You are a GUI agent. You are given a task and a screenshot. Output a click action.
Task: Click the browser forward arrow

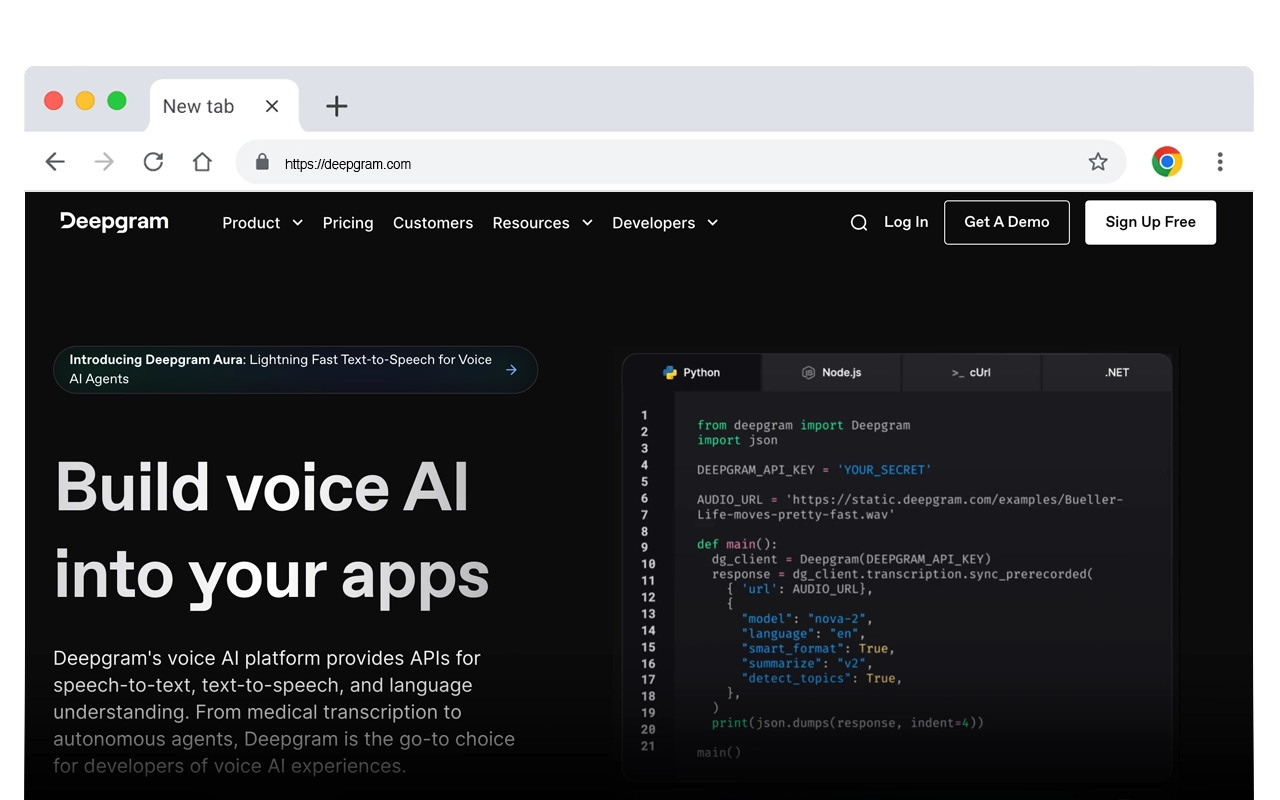(x=104, y=162)
